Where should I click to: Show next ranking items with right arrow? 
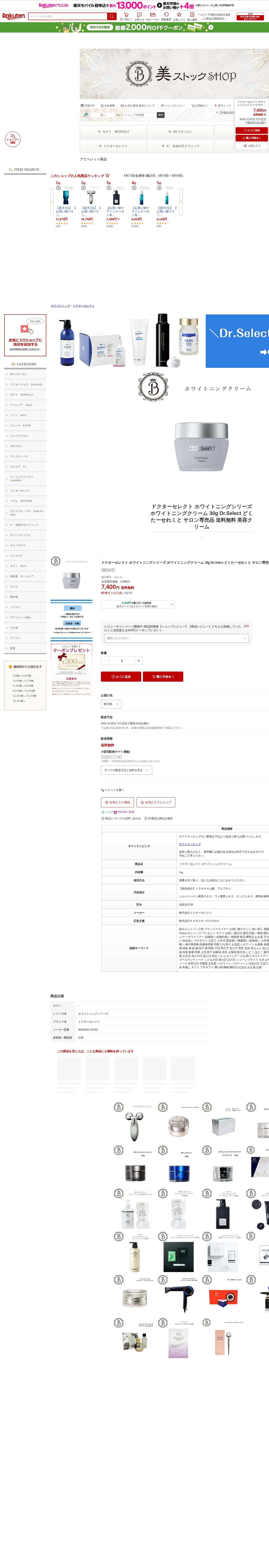coord(181,202)
